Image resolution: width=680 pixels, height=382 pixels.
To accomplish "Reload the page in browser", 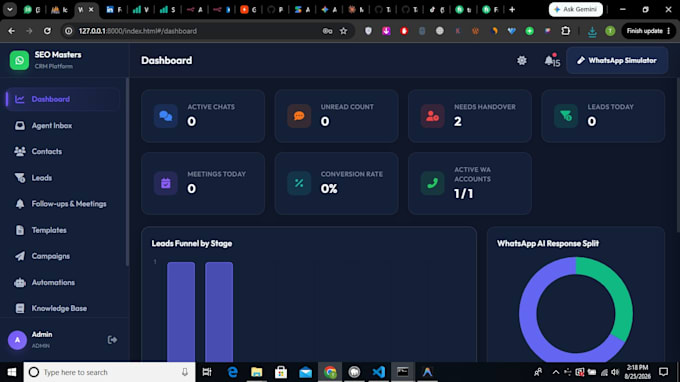I will [x=47, y=31].
